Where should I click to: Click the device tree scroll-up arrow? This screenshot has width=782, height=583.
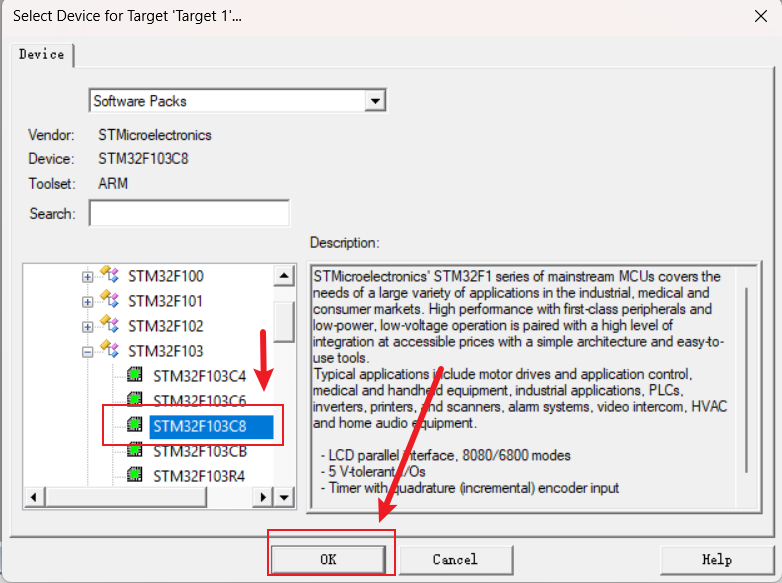tap(284, 276)
